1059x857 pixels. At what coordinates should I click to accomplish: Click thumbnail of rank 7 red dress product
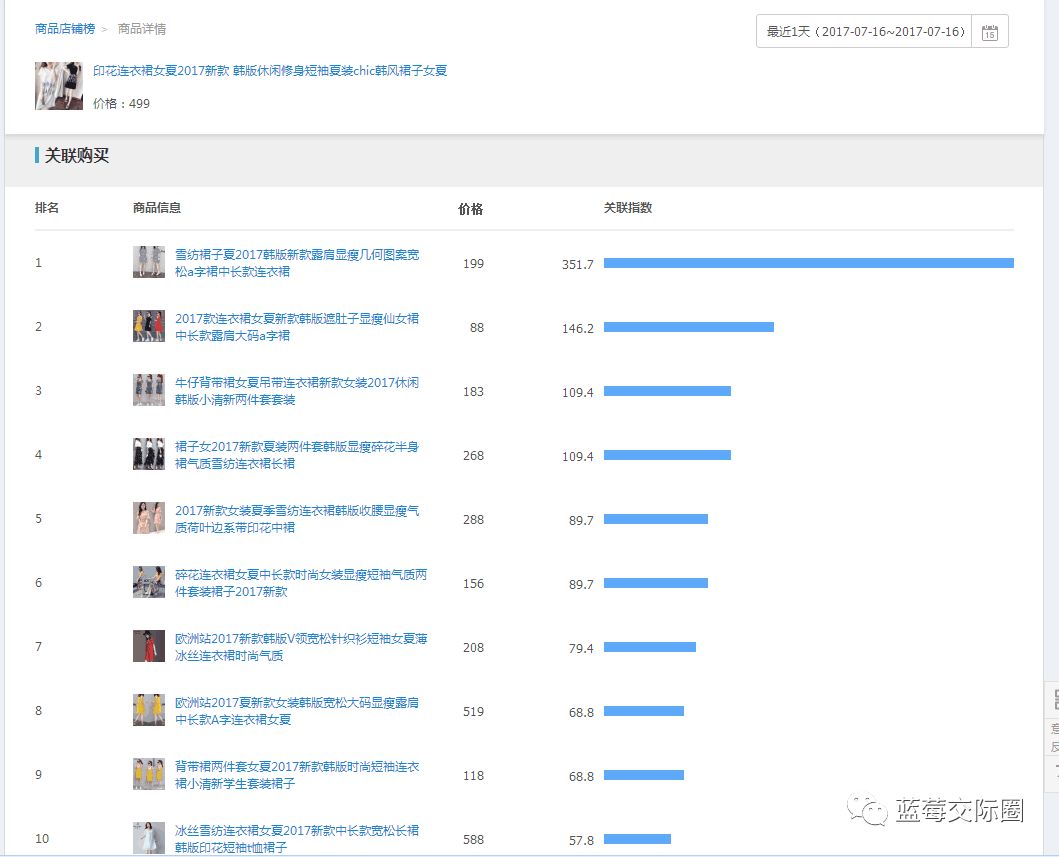coord(149,646)
